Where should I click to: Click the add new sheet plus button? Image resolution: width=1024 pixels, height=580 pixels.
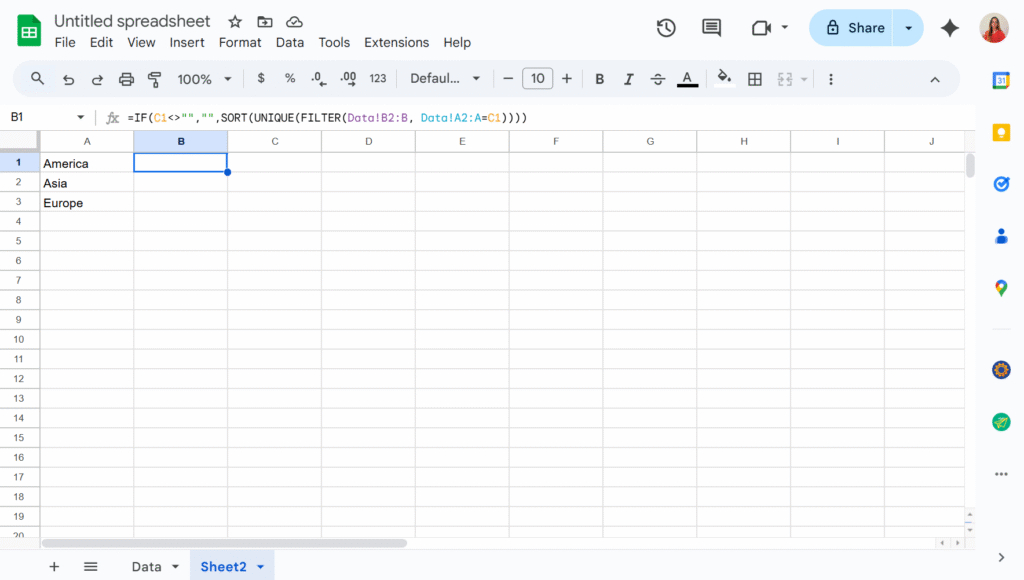click(x=54, y=567)
